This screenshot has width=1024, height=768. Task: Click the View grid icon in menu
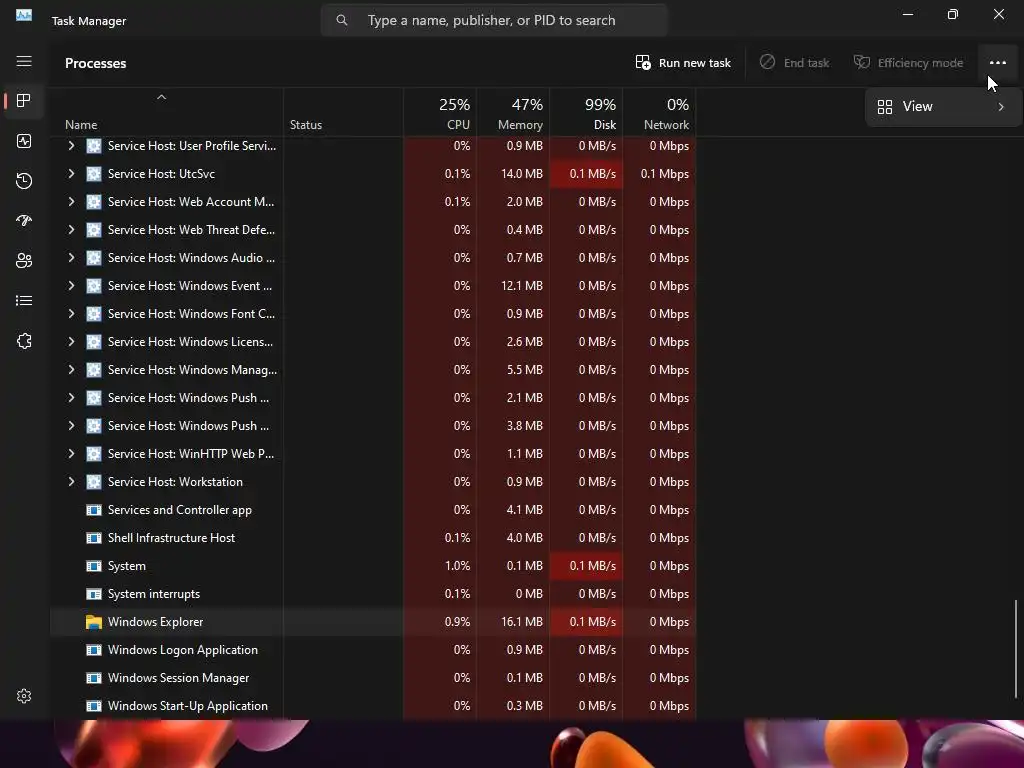885,106
